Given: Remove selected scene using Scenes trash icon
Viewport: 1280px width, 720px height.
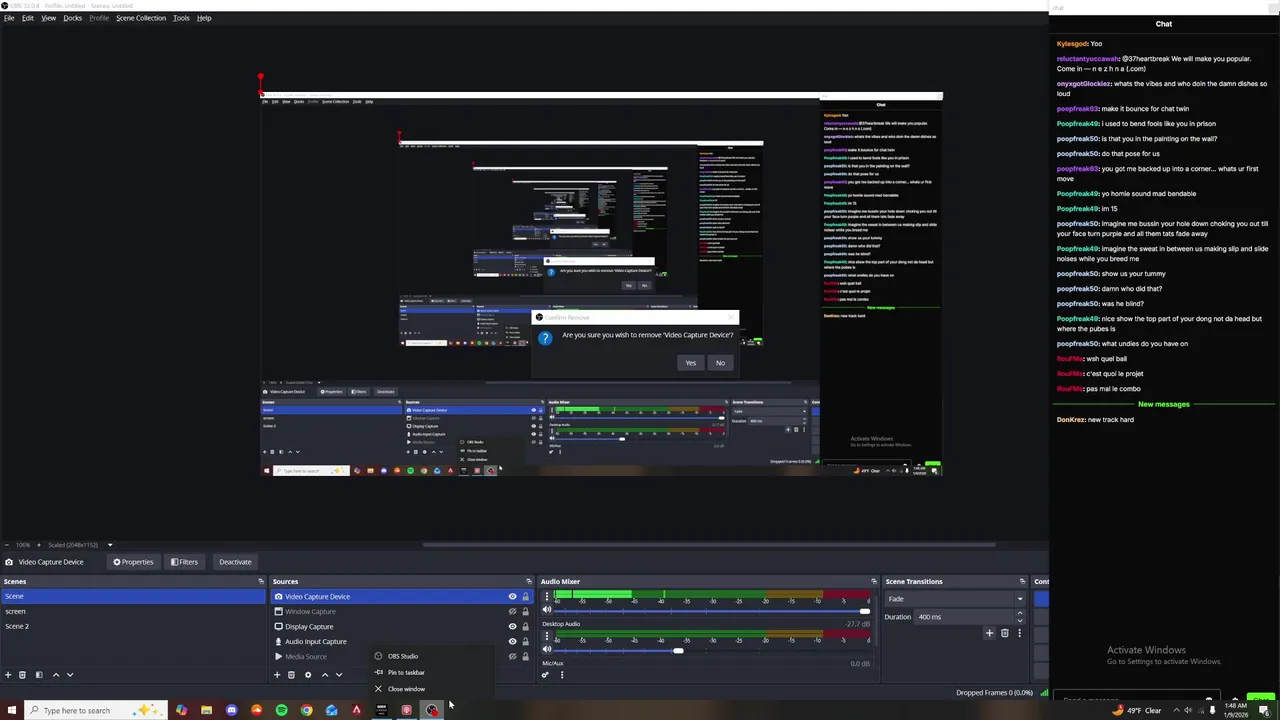Looking at the screenshot, I should click(x=22, y=675).
